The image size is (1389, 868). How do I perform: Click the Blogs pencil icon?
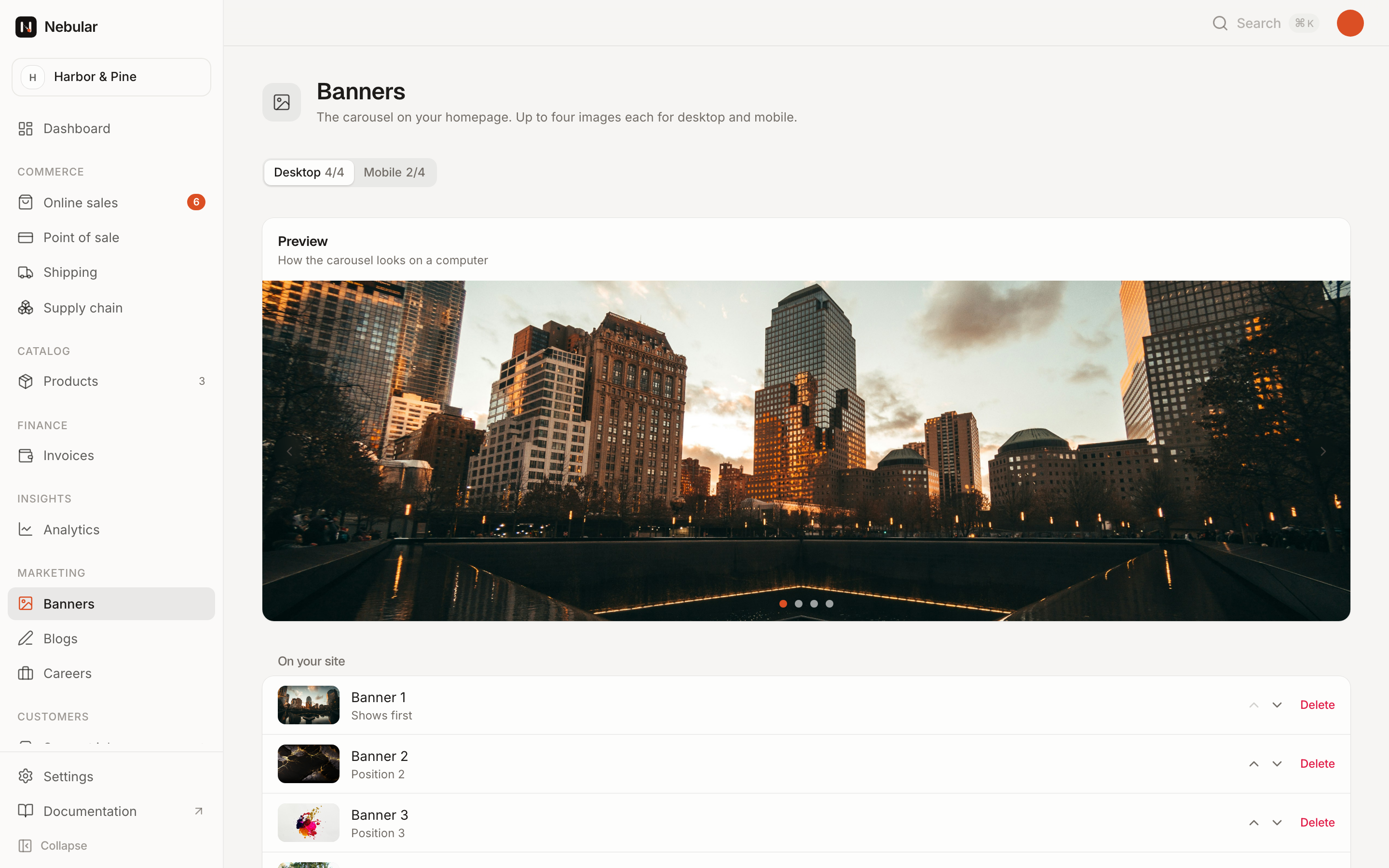[x=25, y=638]
